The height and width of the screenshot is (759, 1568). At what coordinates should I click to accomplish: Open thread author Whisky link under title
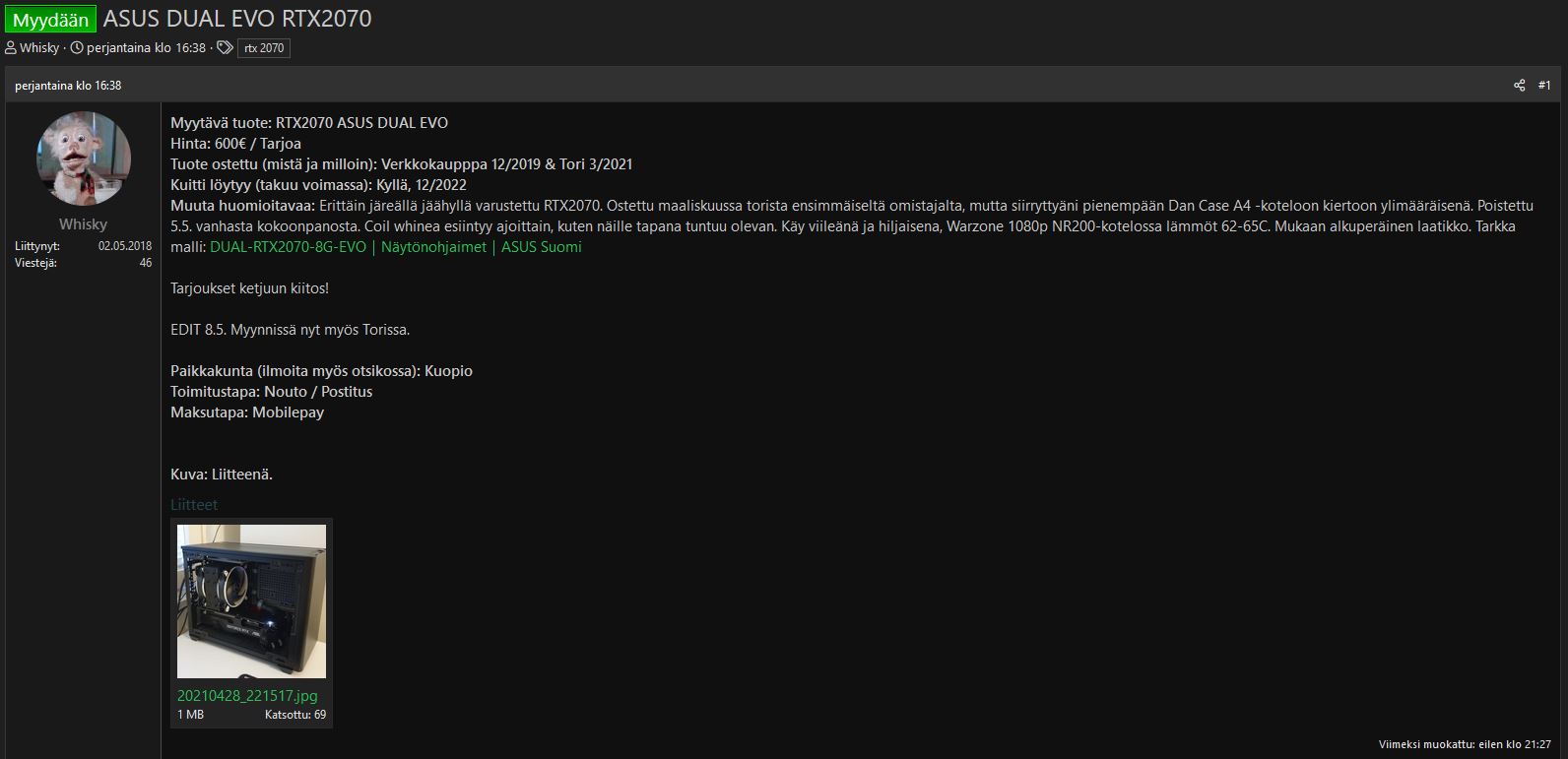pyautogui.click(x=39, y=47)
